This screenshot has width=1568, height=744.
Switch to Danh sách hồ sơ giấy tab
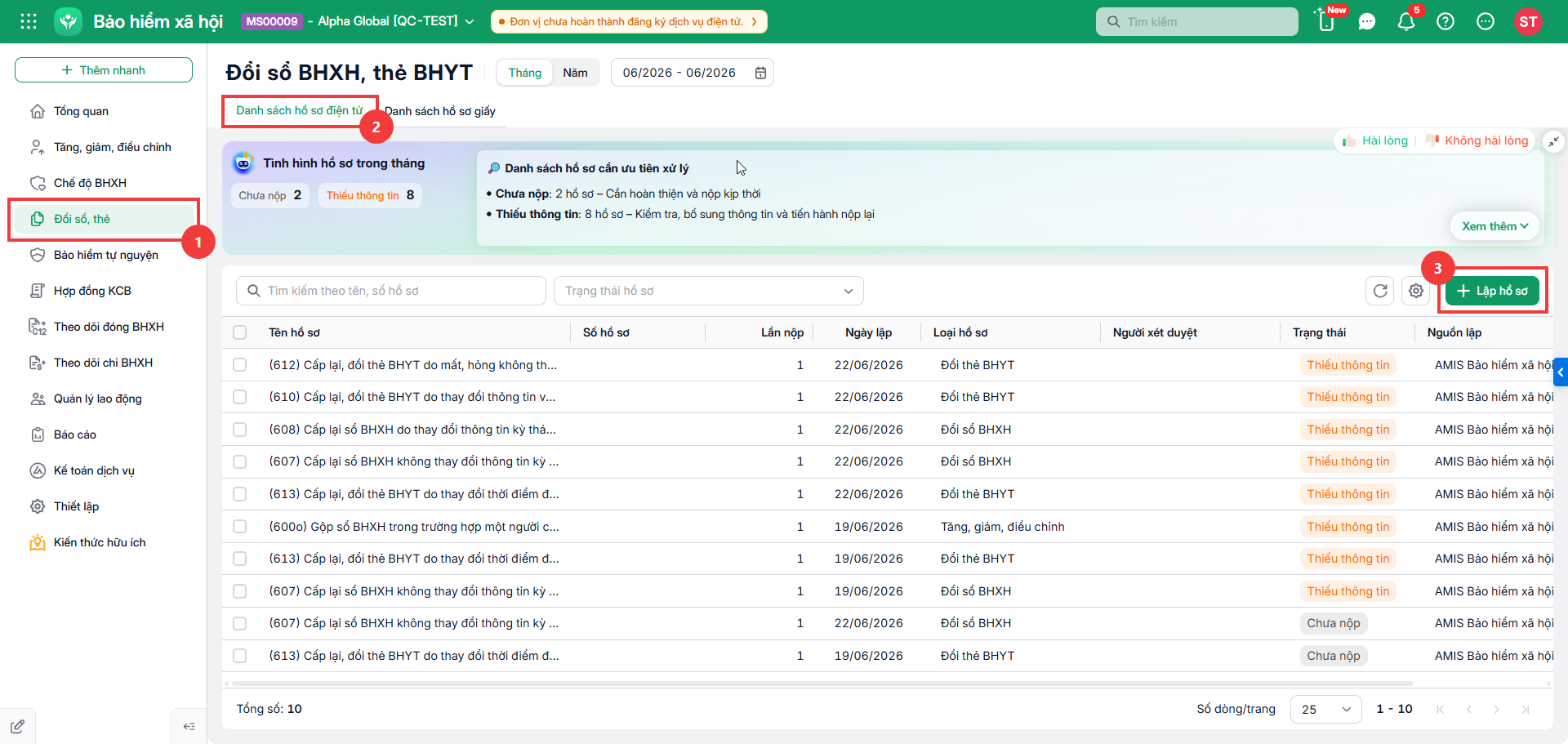click(x=440, y=111)
